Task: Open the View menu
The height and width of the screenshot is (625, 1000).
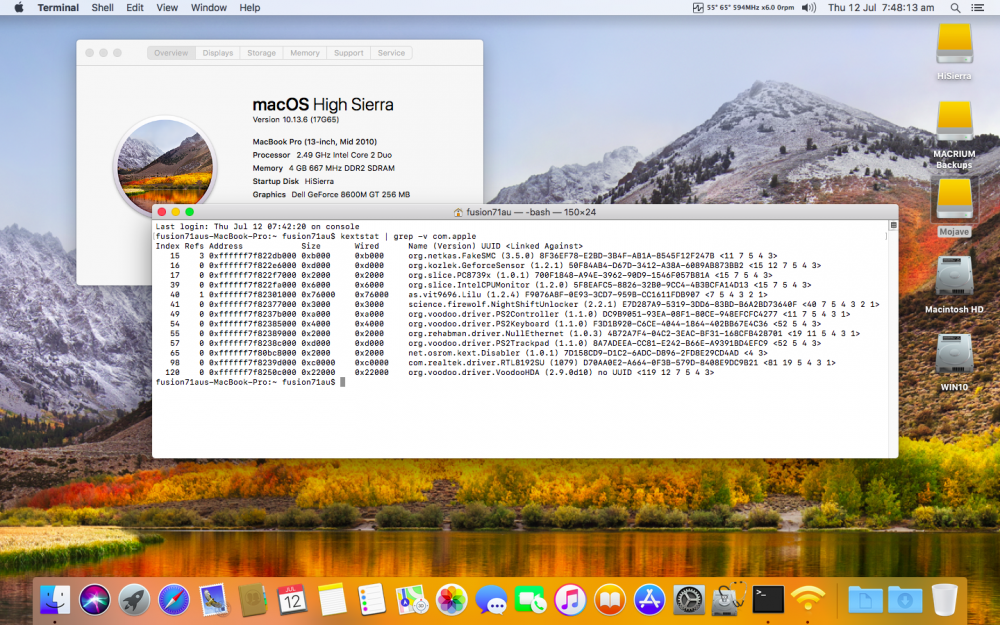Action: click(x=167, y=8)
